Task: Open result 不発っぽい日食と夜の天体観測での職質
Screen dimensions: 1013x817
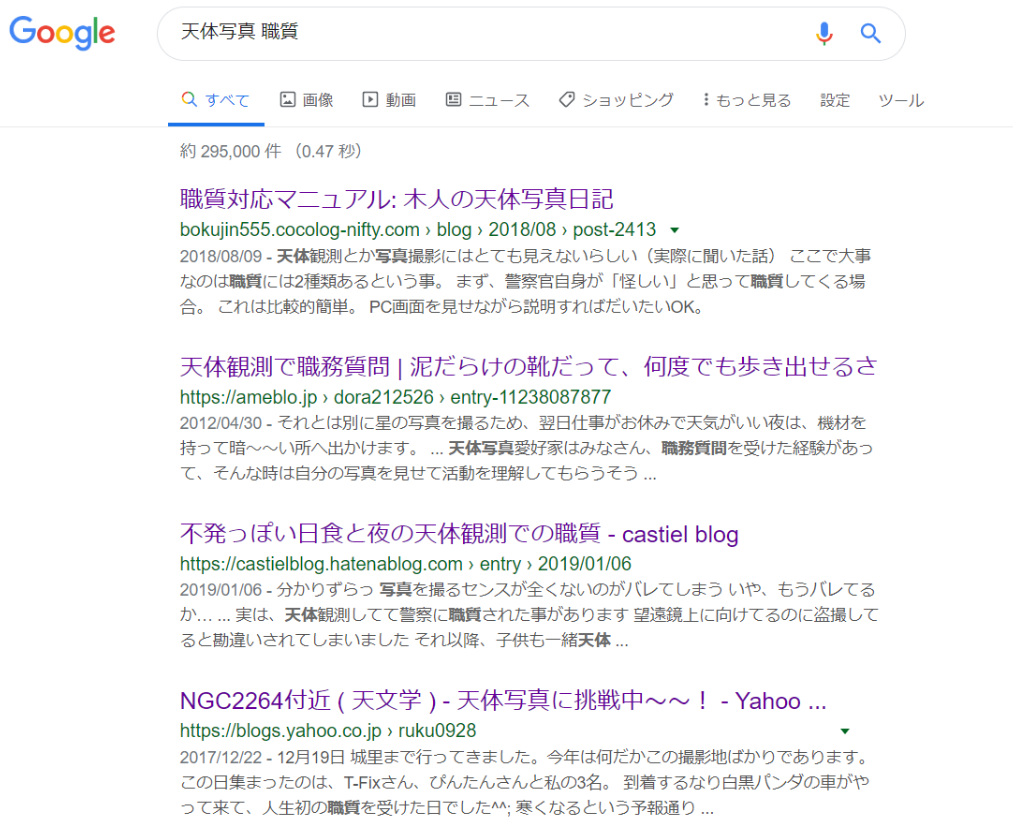Action: (x=459, y=533)
